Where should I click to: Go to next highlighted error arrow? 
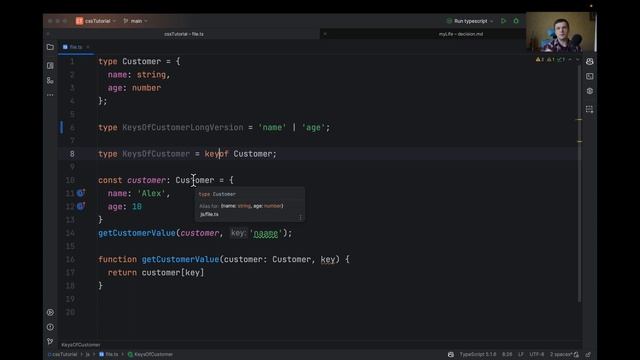tap(577, 60)
